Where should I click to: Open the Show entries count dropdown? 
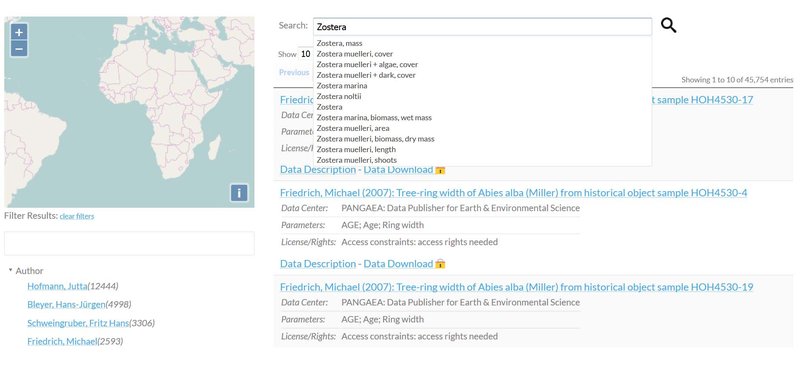click(305, 54)
